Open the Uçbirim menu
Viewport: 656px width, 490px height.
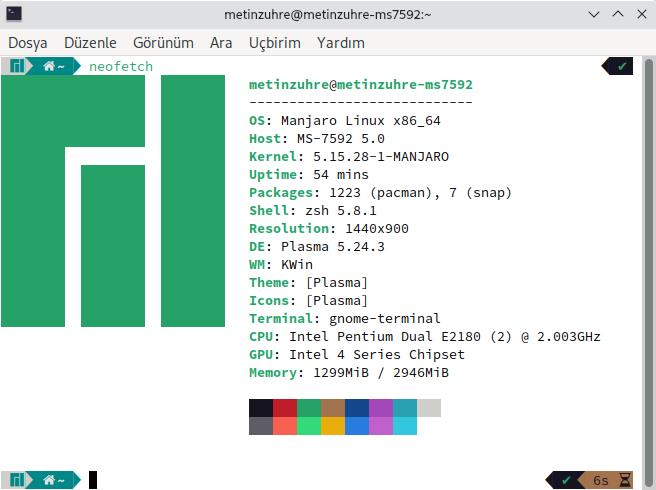tap(274, 43)
